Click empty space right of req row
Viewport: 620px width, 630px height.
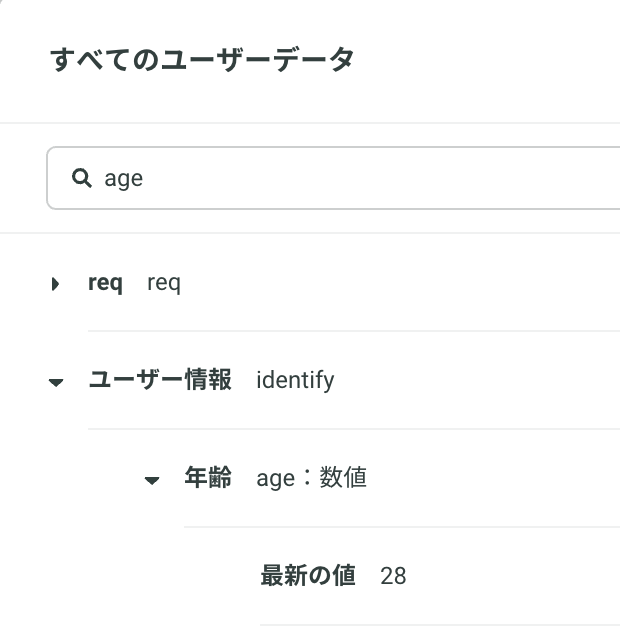(x=402, y=283)
